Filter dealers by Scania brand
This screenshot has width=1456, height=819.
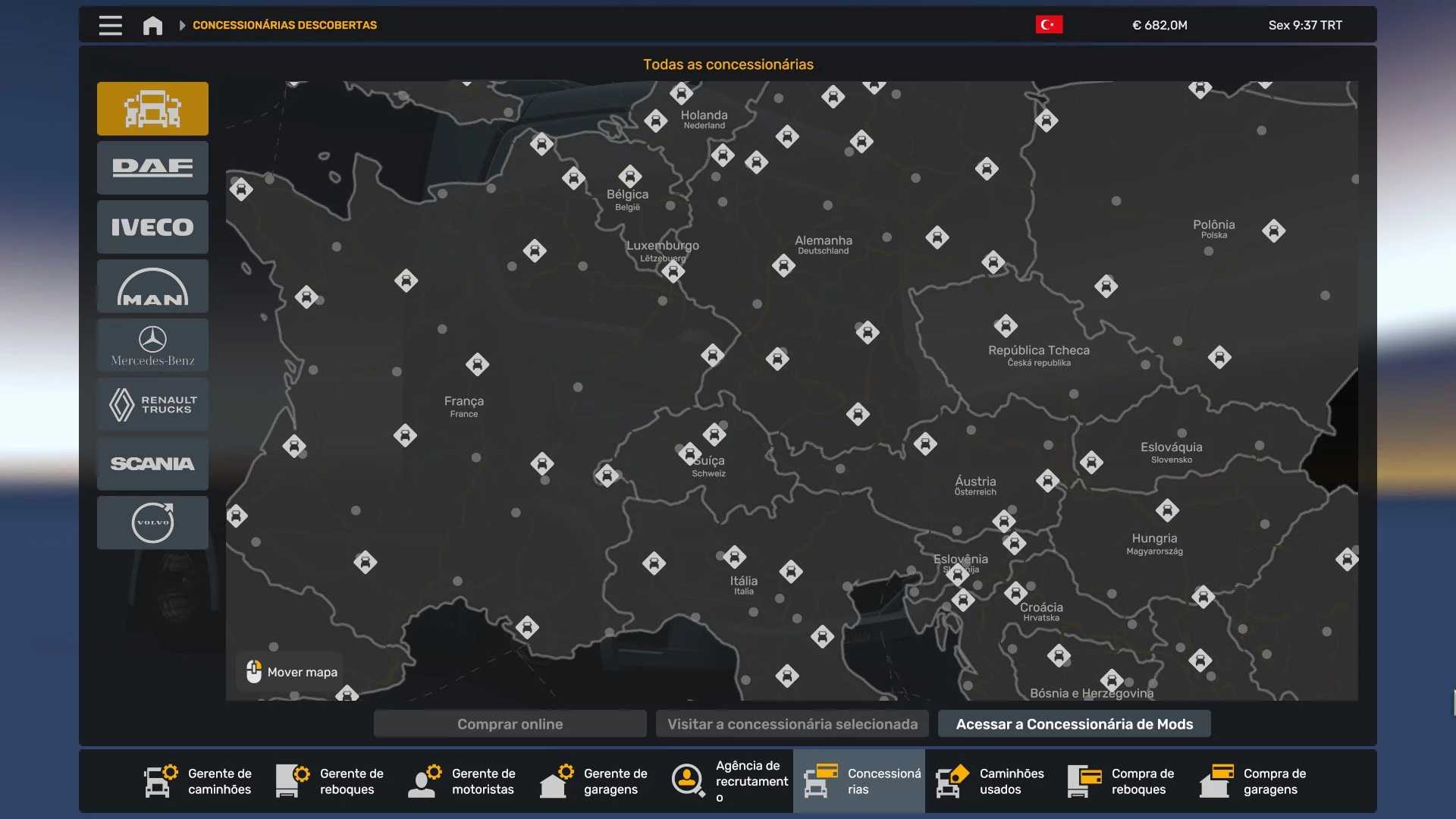[152, 463]
